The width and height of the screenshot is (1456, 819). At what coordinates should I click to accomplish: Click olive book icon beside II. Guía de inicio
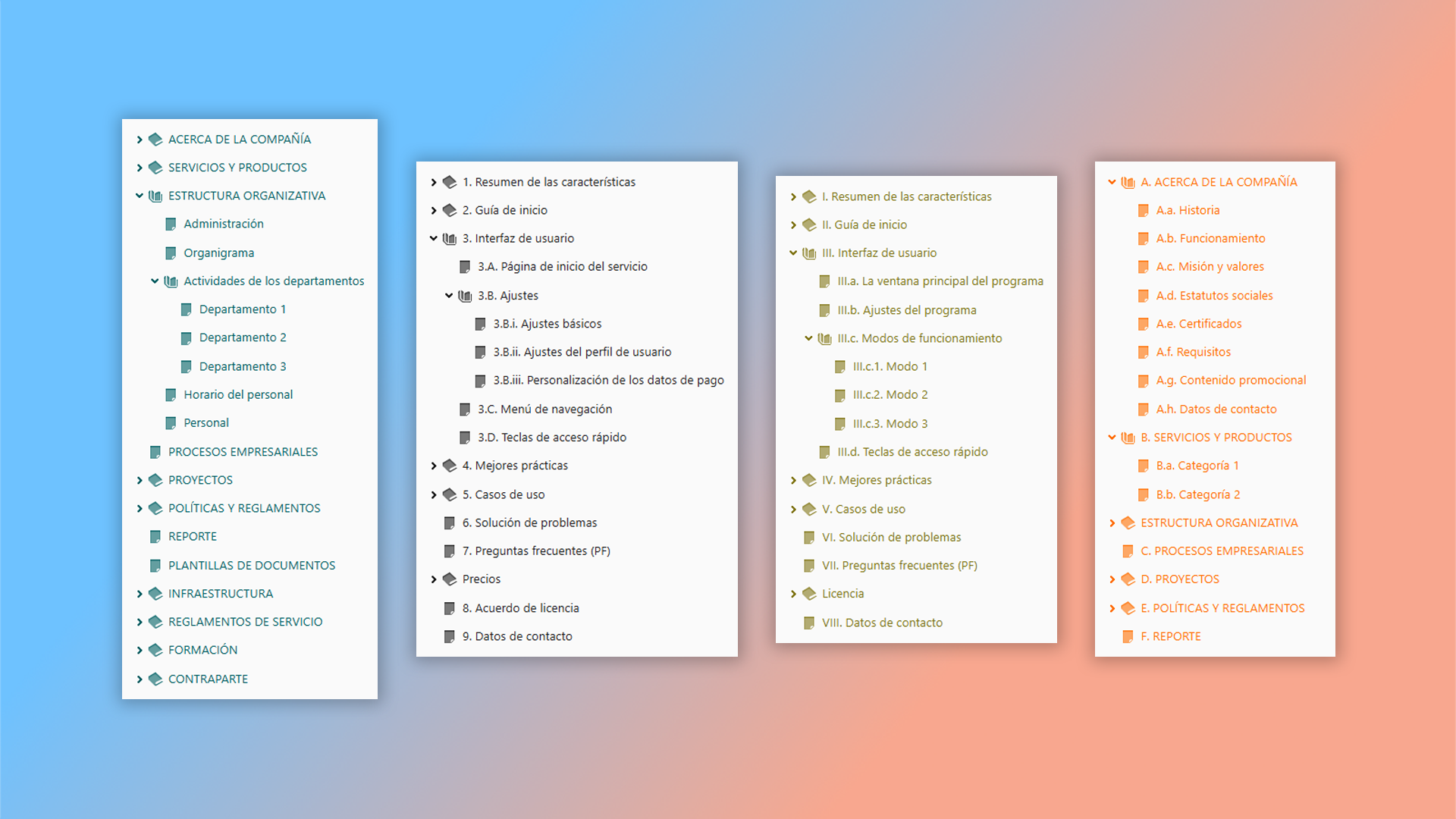point(809,224)
